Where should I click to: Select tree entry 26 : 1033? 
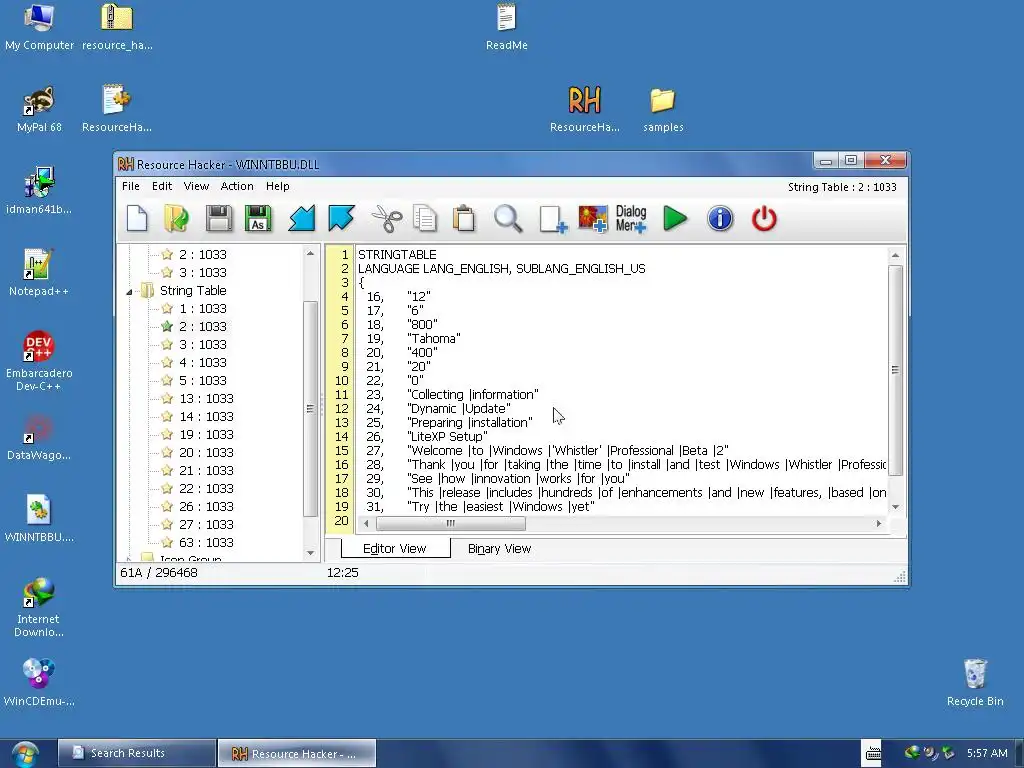coord(206,506)
